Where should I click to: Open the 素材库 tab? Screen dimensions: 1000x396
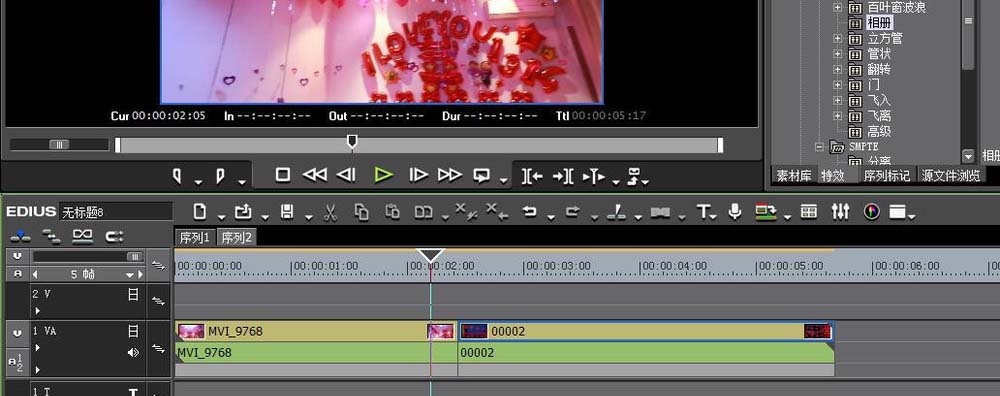point(793,175)
